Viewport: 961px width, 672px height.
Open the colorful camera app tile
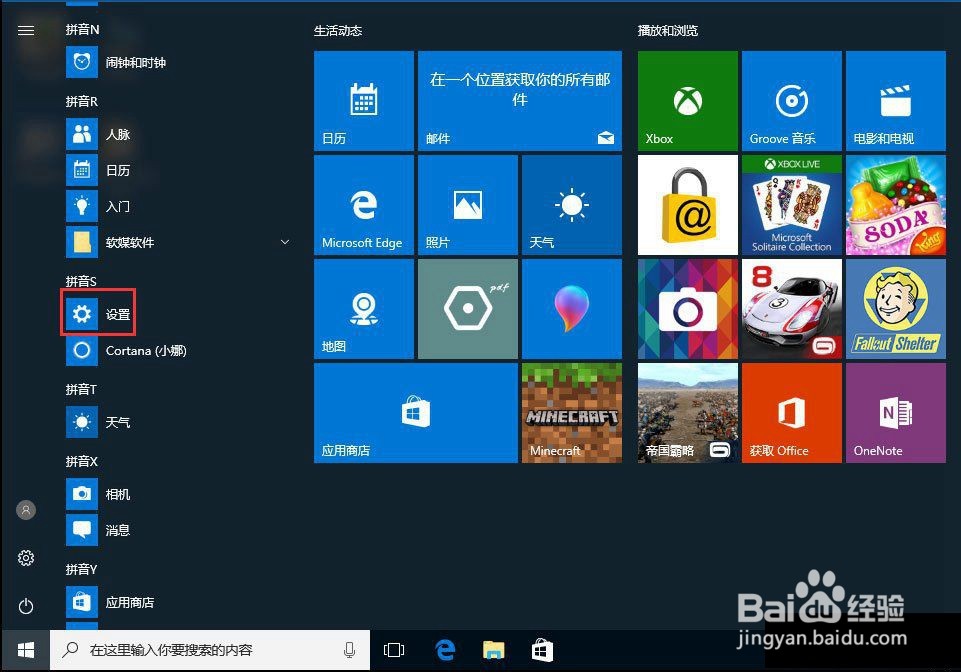coord(688,308)
